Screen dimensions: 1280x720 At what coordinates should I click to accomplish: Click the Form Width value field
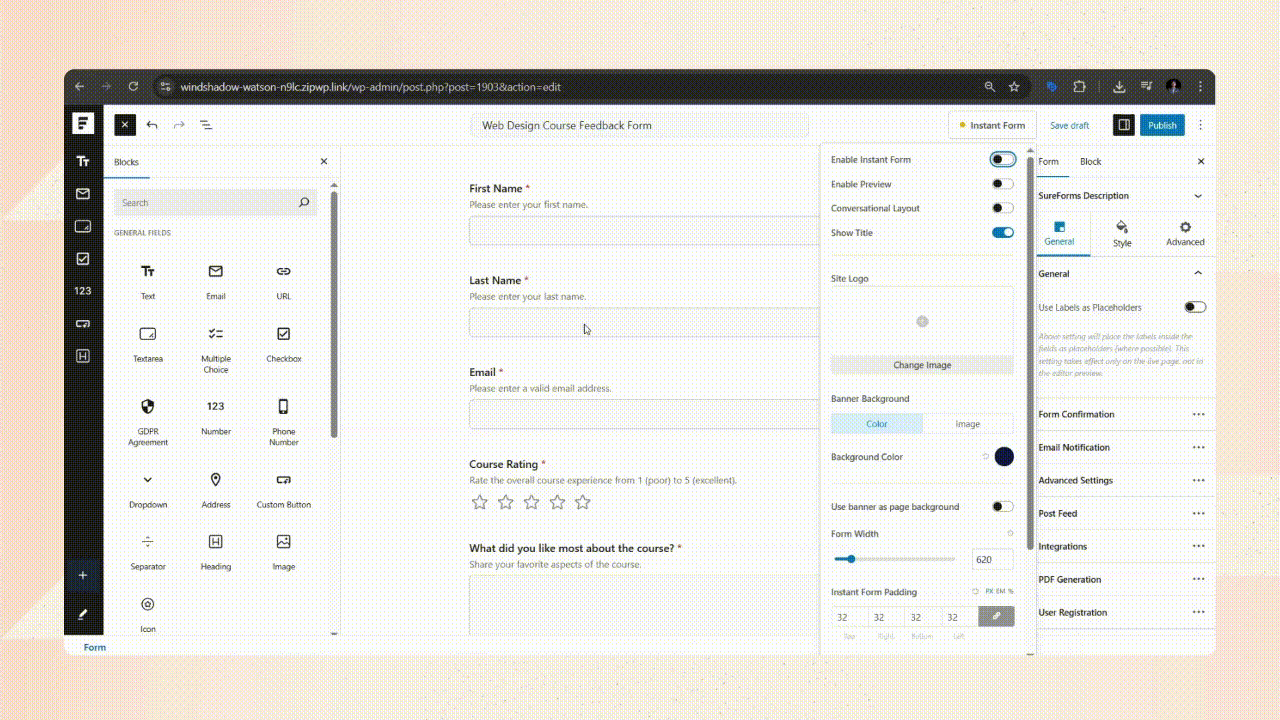[x=992, y=560]
